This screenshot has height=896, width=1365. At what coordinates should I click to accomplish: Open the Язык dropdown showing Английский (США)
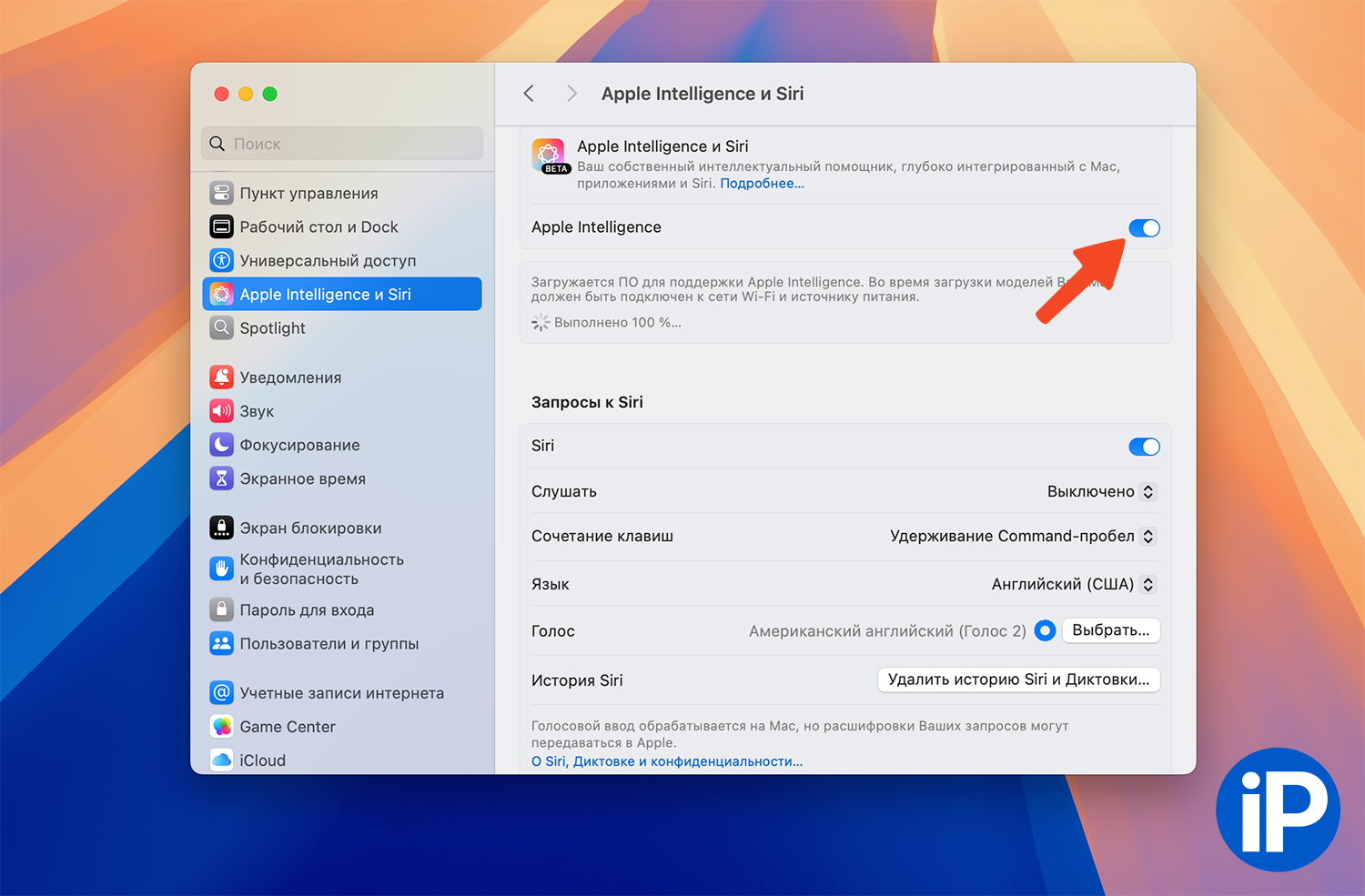click(x=1074, y=584)
